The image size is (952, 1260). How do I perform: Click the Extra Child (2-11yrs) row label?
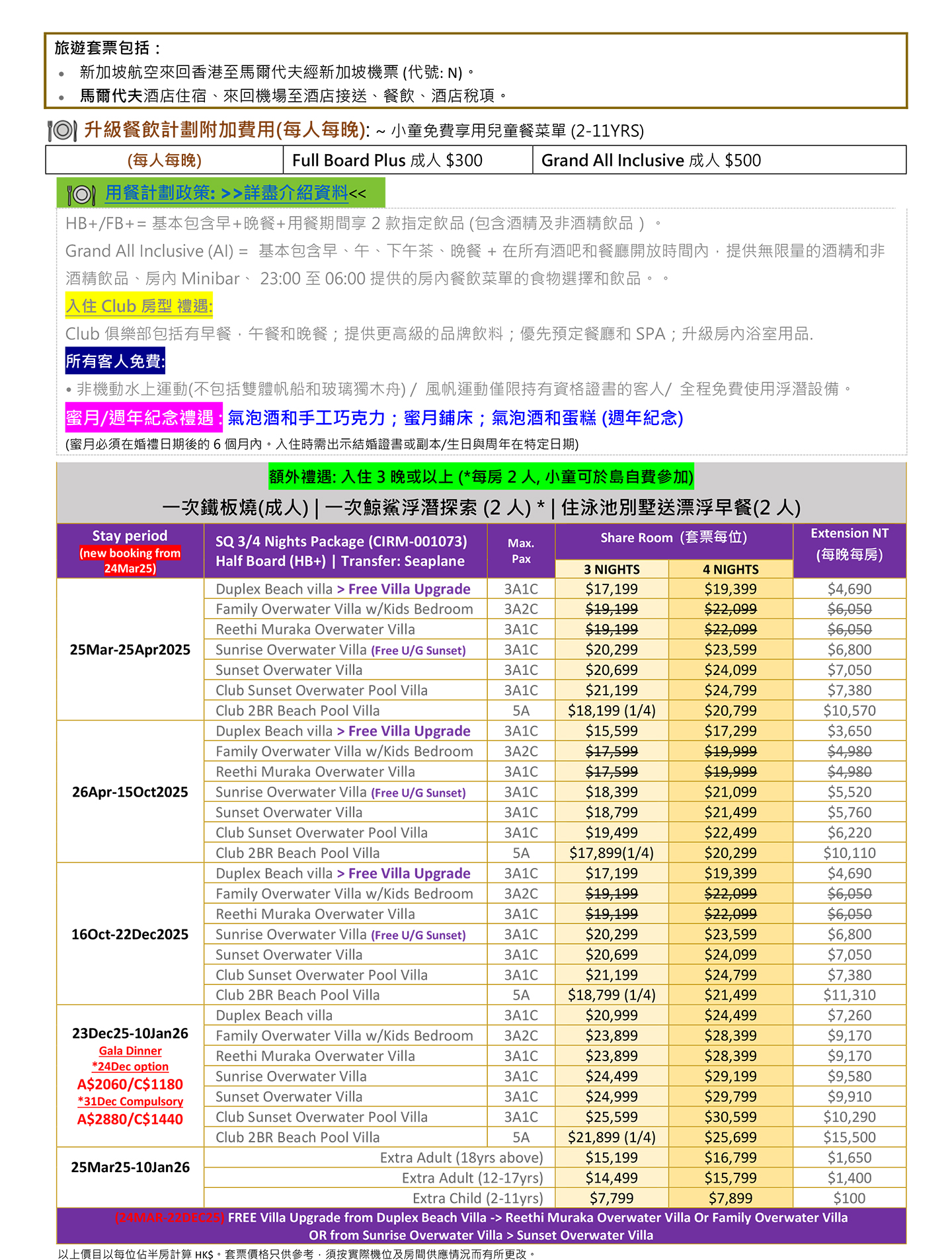pos(478,1198)
